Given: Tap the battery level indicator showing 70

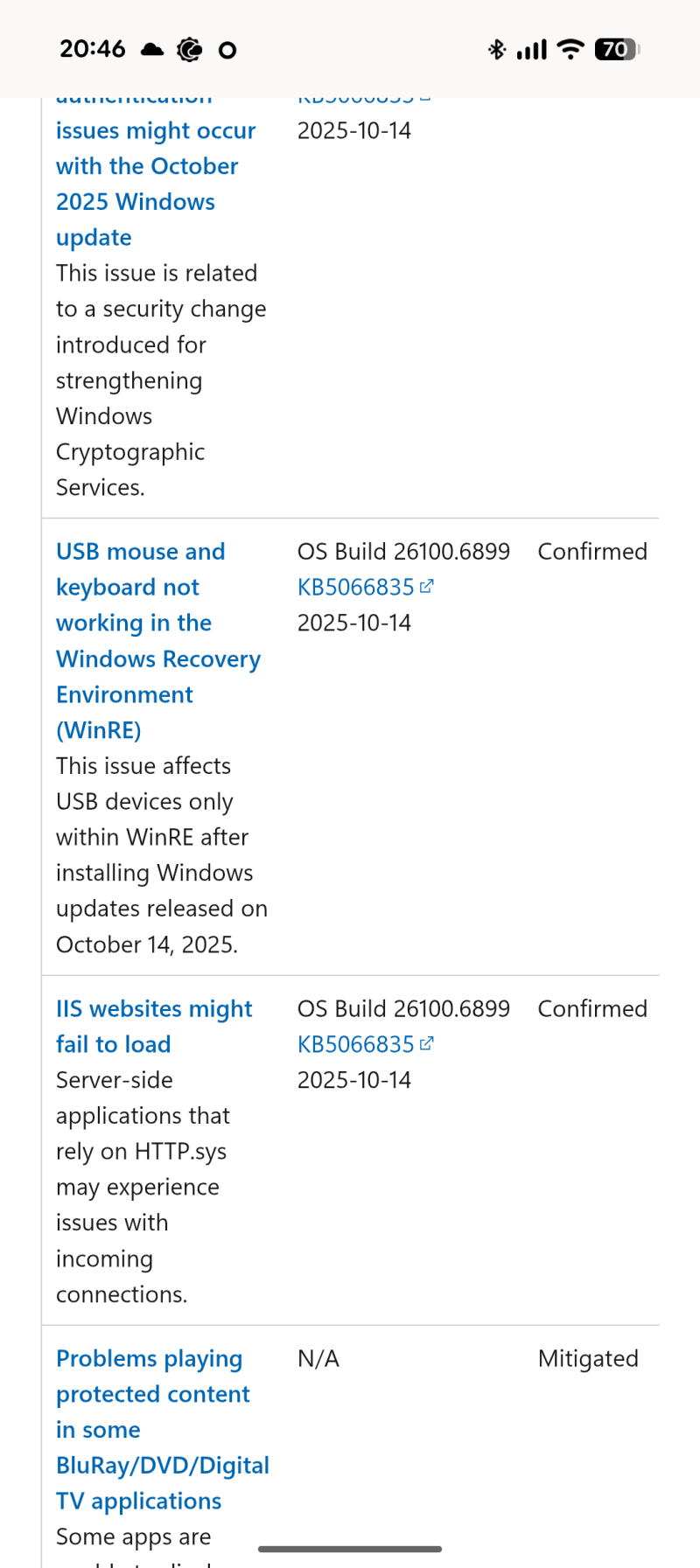Looking at the screenshot, I should [x=617, y=50].
